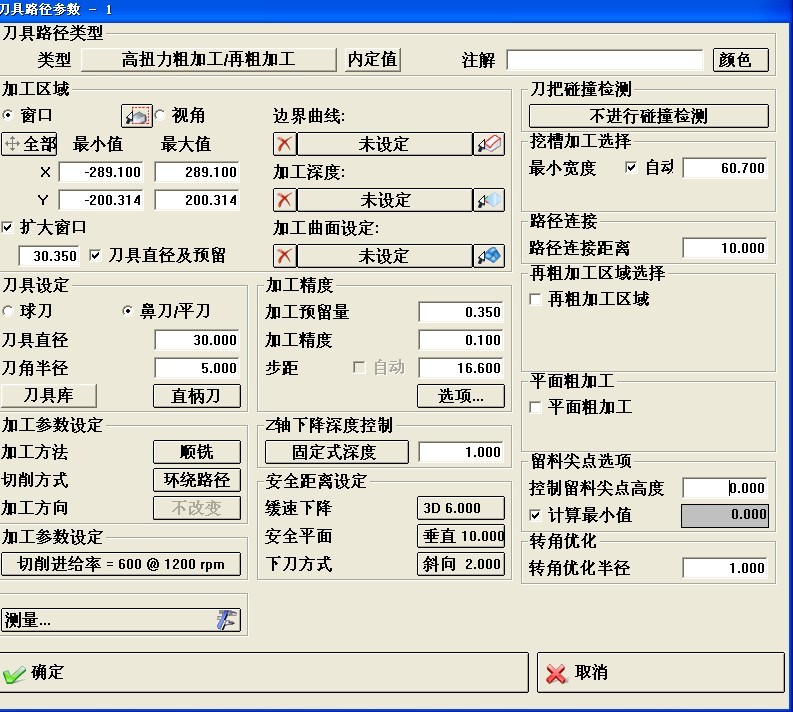This screenshot has height=712, width=793.
Task: Toggle 刀具直径及预留 checkbox
Action: tap(95, 255)
